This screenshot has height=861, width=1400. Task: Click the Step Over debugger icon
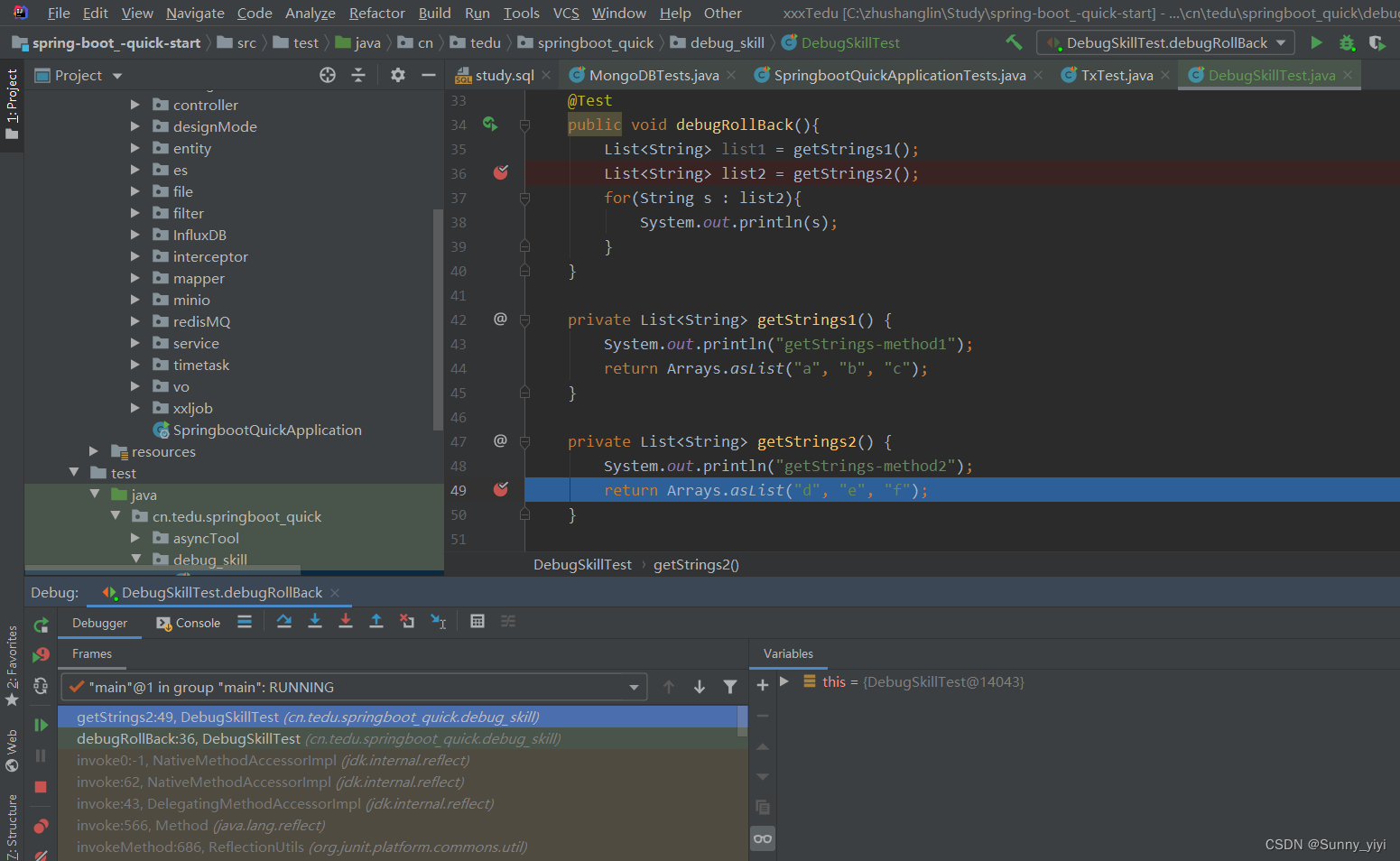click(x=284, y=621)
